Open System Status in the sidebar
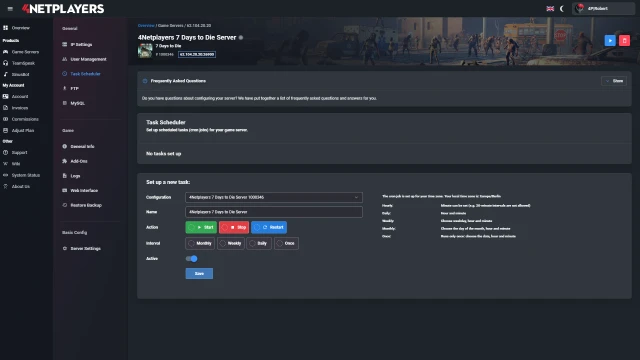The image size is (640, 360). tap(25, 175)
